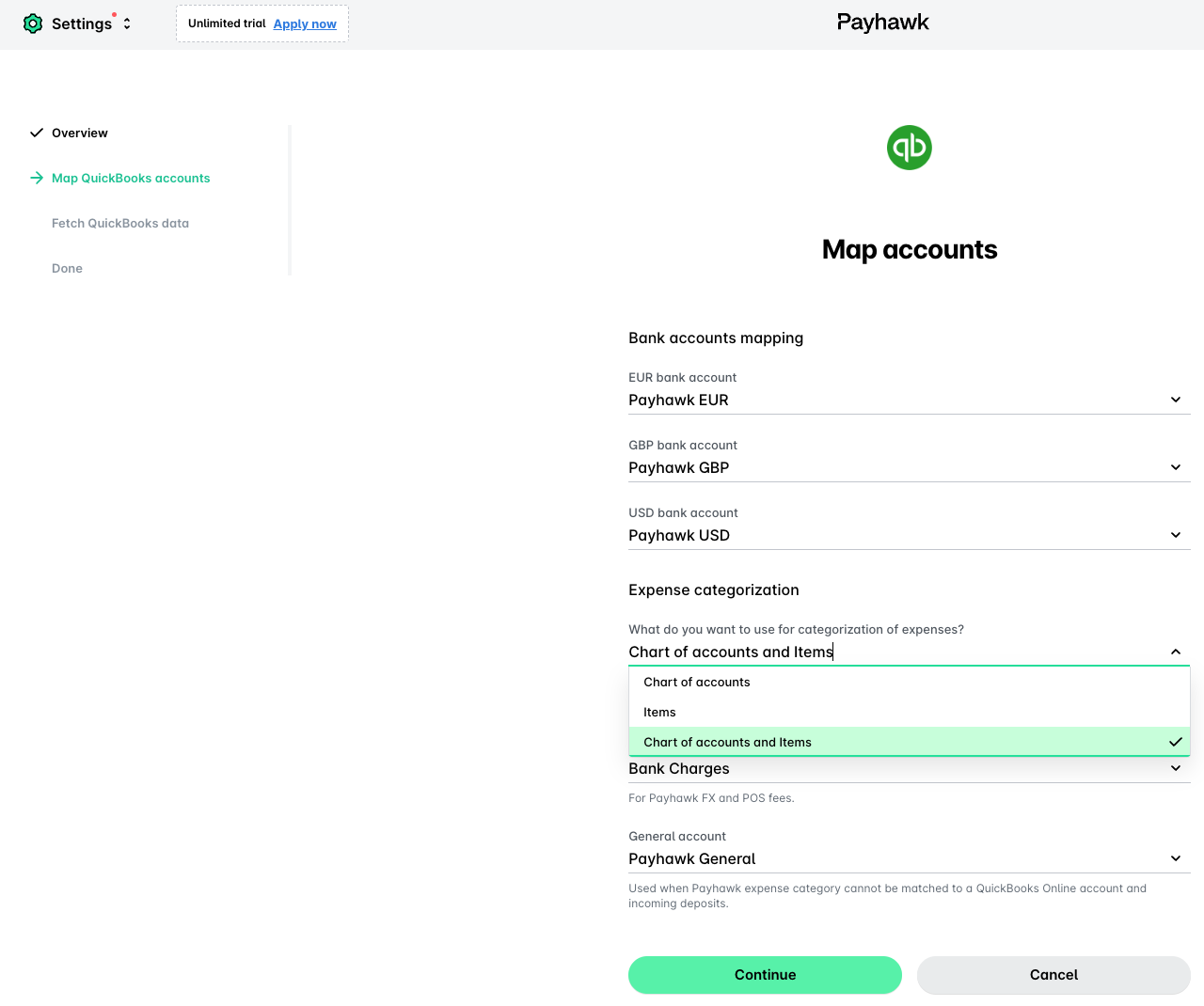
Task: Go to the Overview step
Action: [x=80, y=133]
